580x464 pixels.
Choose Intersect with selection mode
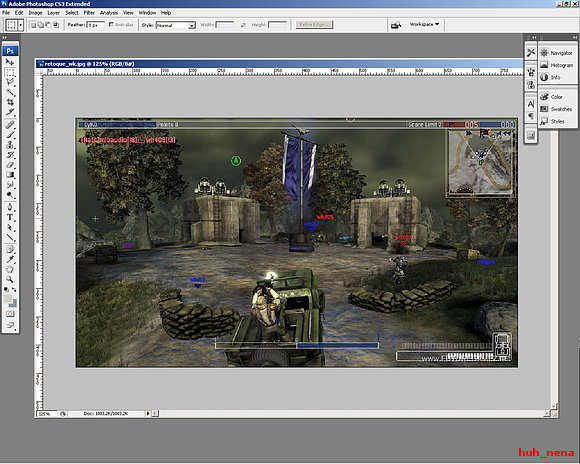click(x=55, y=25)
